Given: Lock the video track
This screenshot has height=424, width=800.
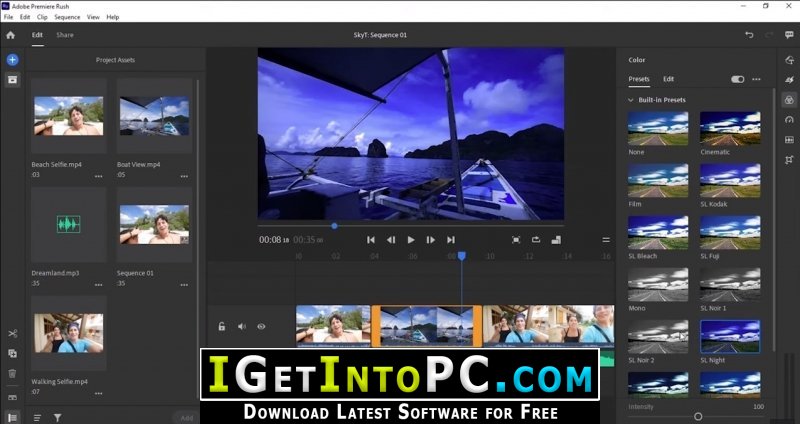Looking at the screenshot, I should 222,327.
